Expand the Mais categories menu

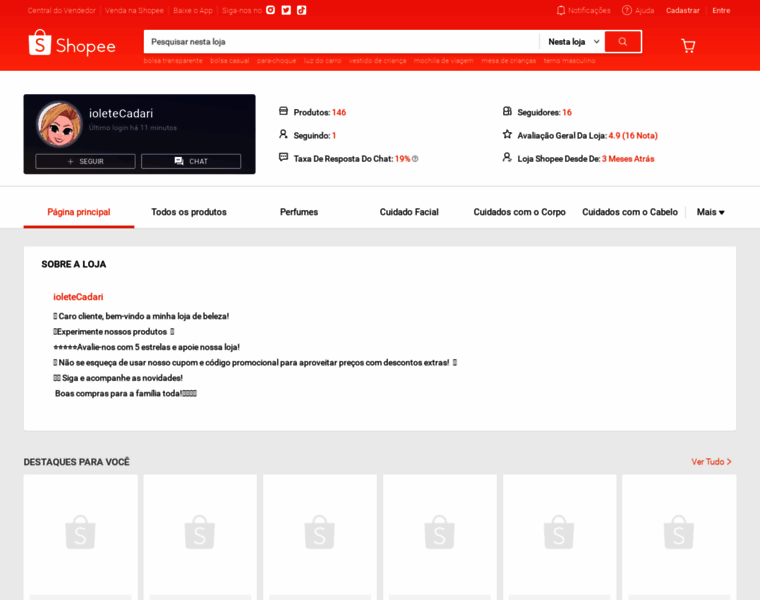tap(711, 212)
